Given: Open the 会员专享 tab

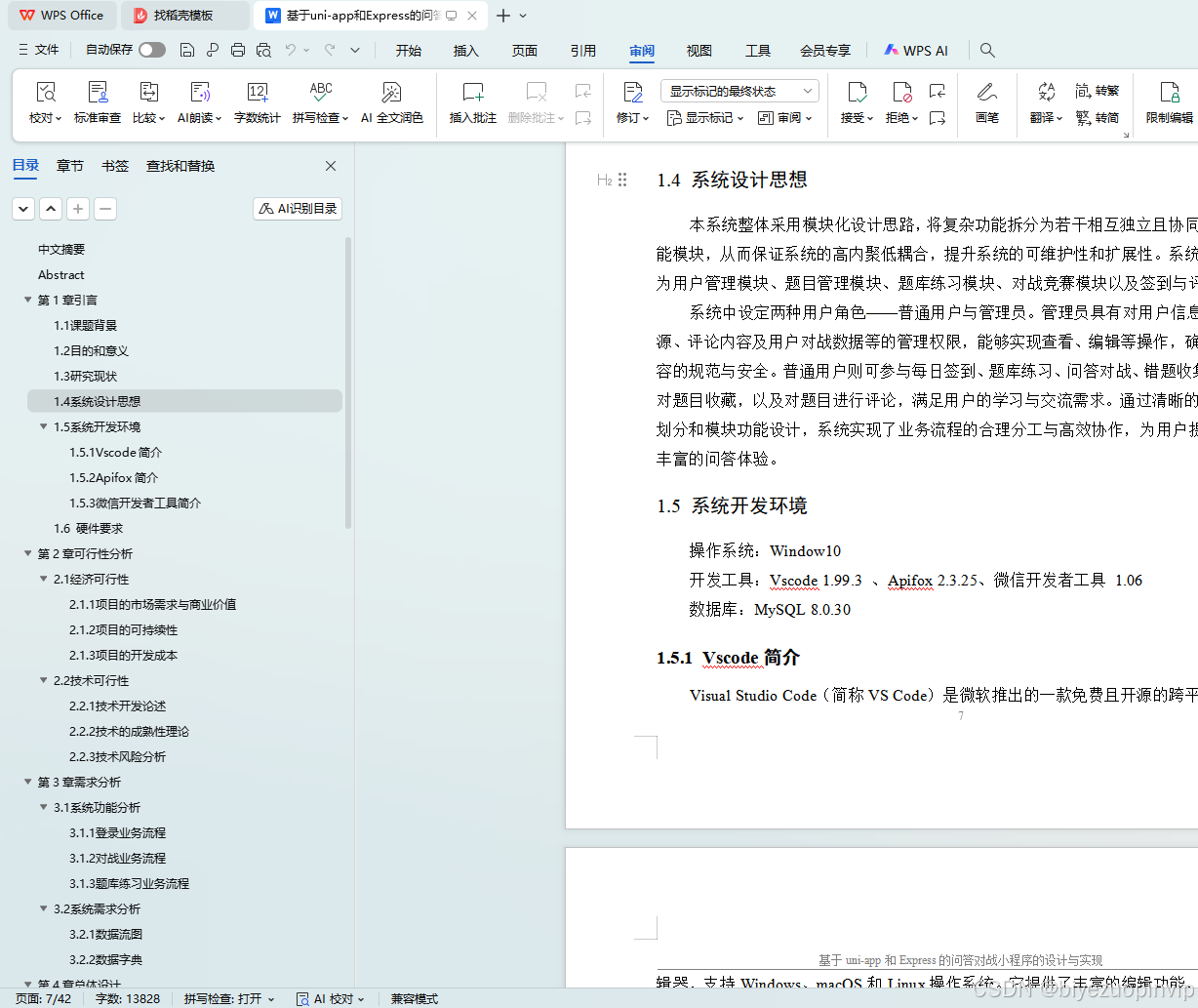Looking at the screenshot, I should point(825,51).
